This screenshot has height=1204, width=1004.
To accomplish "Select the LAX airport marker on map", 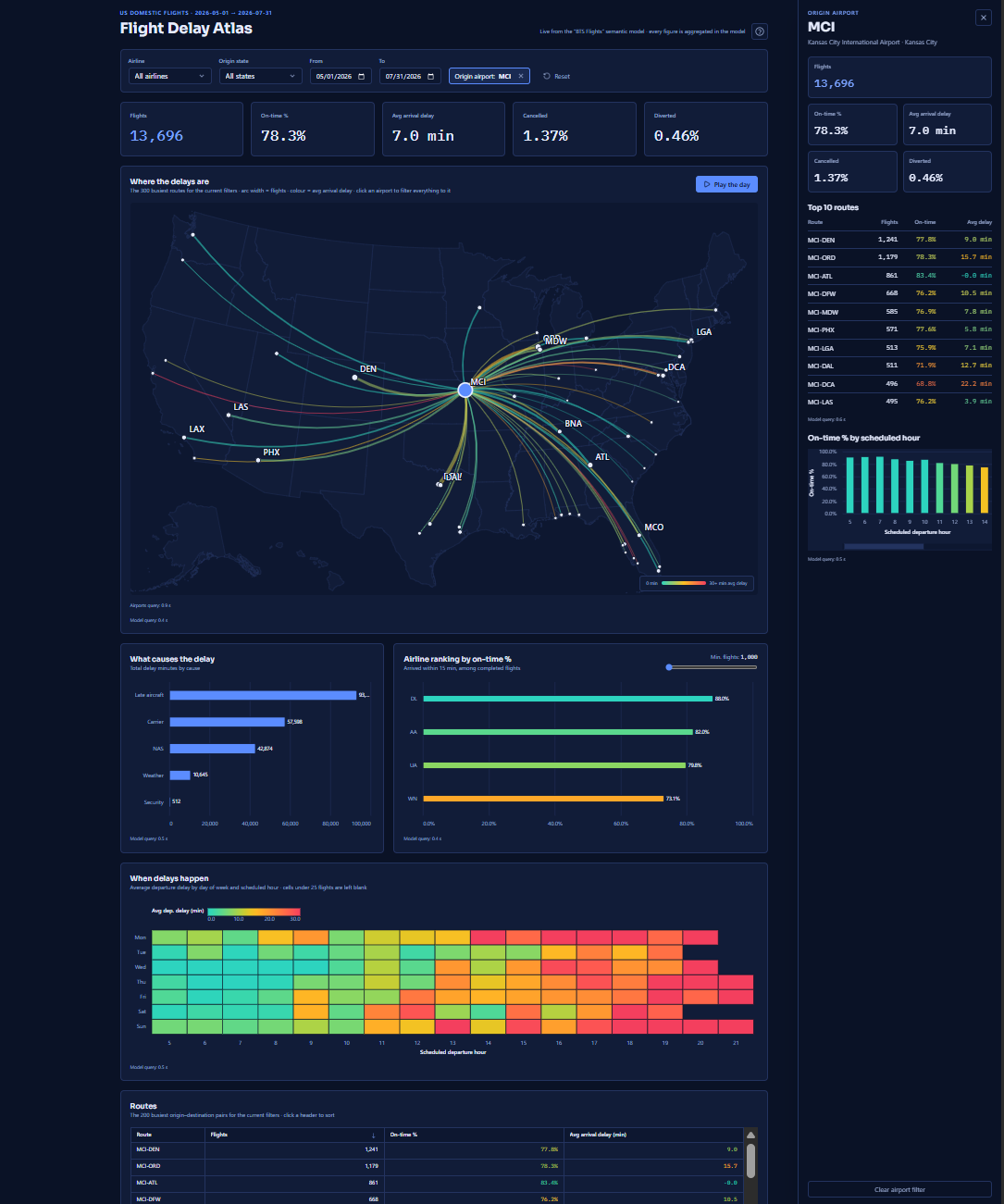I will click(184, 437).
